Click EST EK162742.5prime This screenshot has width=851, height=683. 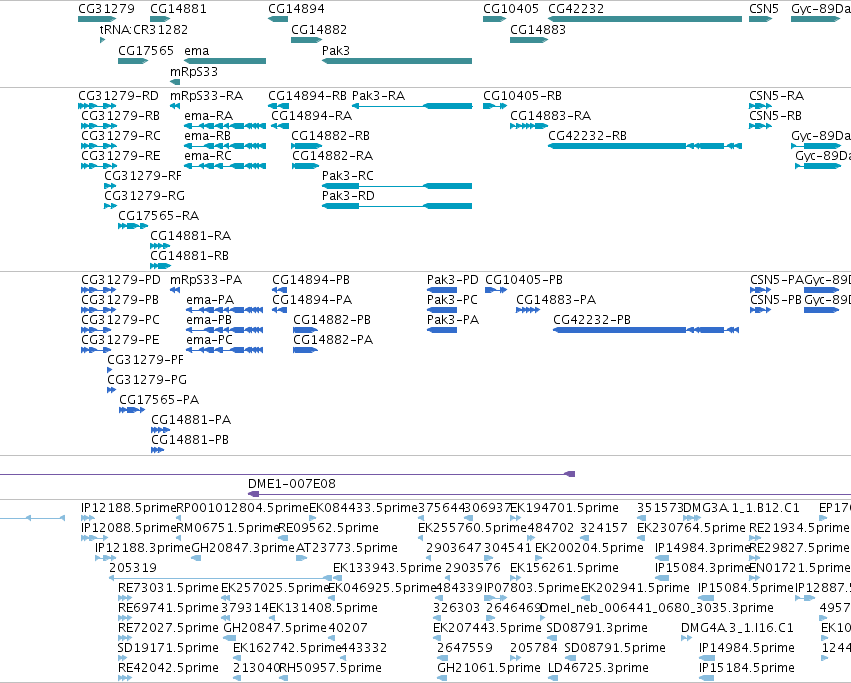287,648
